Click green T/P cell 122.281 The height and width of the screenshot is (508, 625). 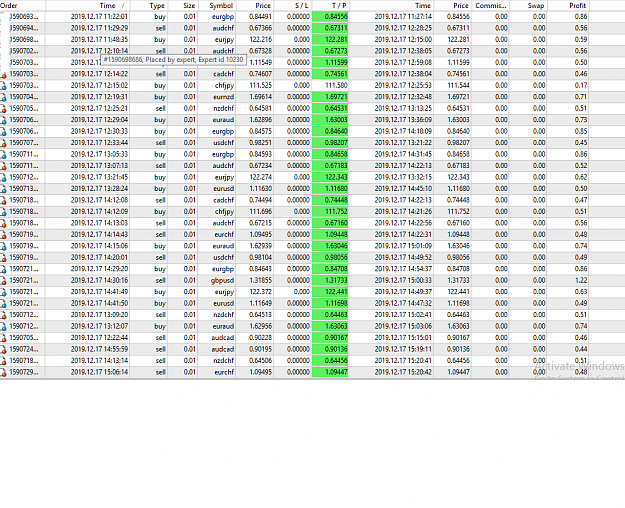[x=330, y=40]
